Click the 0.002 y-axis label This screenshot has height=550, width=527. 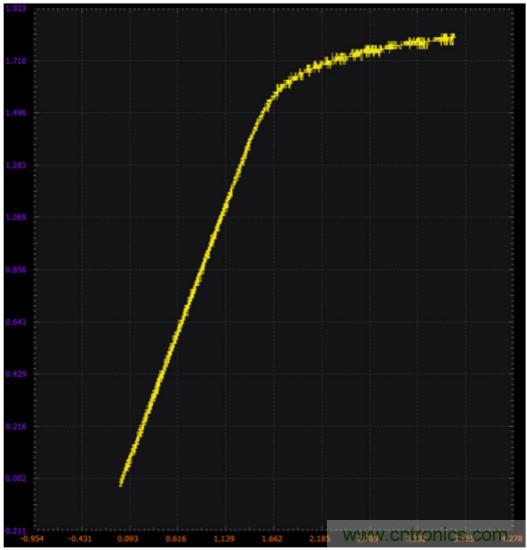16,478
